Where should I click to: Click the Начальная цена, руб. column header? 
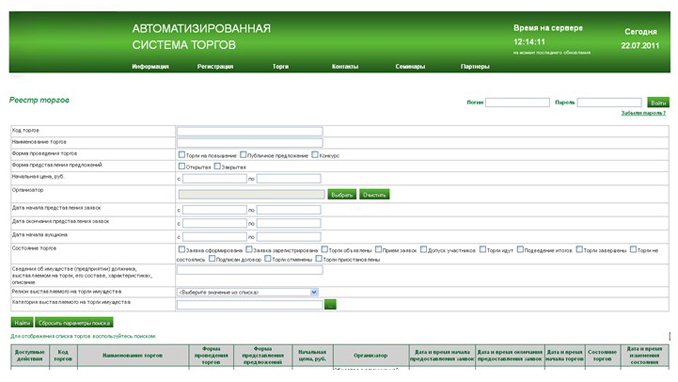(x=313, y=356)
